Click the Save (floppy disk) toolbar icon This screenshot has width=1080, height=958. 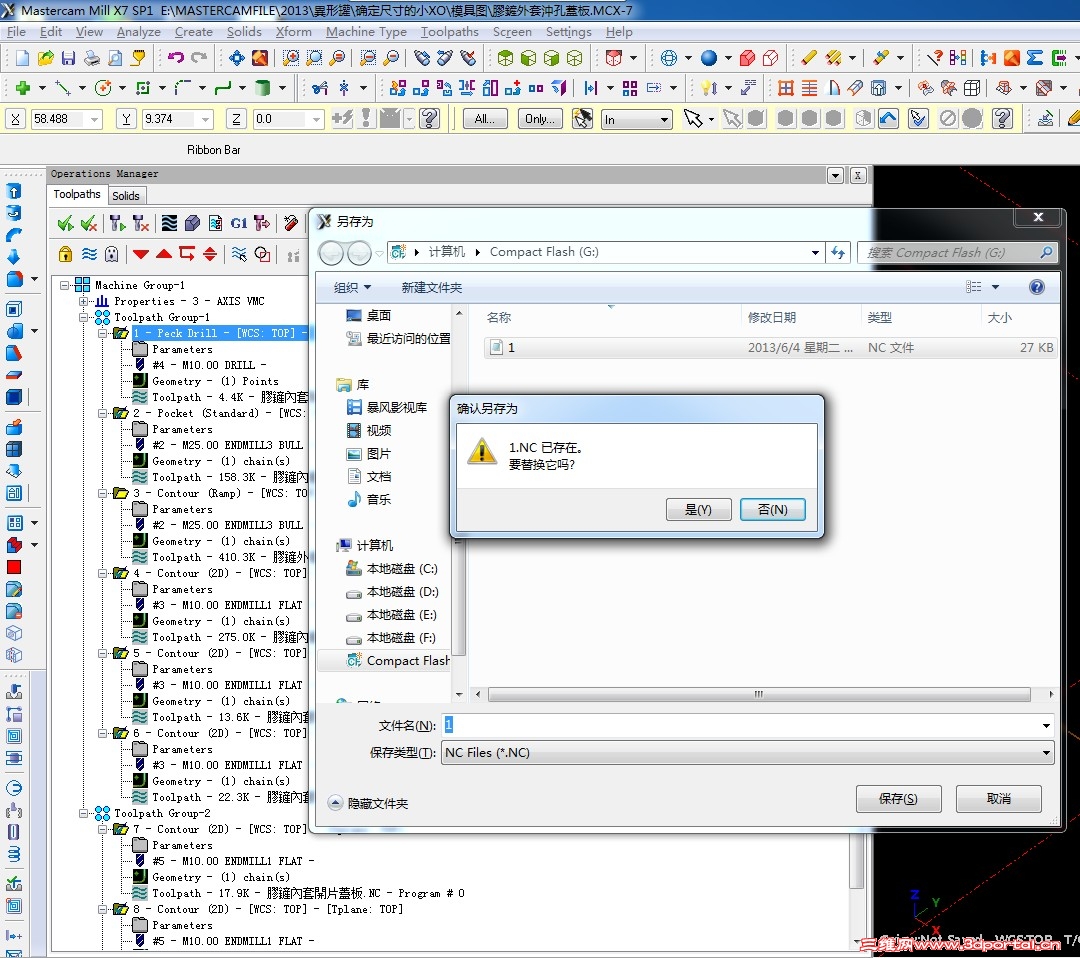click(x=68, y=59)
